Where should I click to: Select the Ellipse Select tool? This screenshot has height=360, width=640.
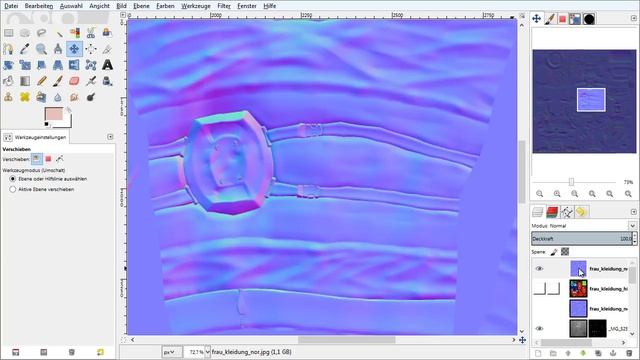(25, 33)
